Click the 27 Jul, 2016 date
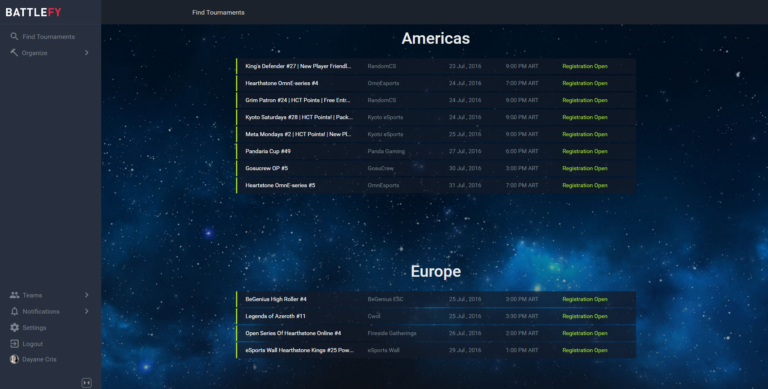The image size is (768, 389). click(x=465, y=151)
